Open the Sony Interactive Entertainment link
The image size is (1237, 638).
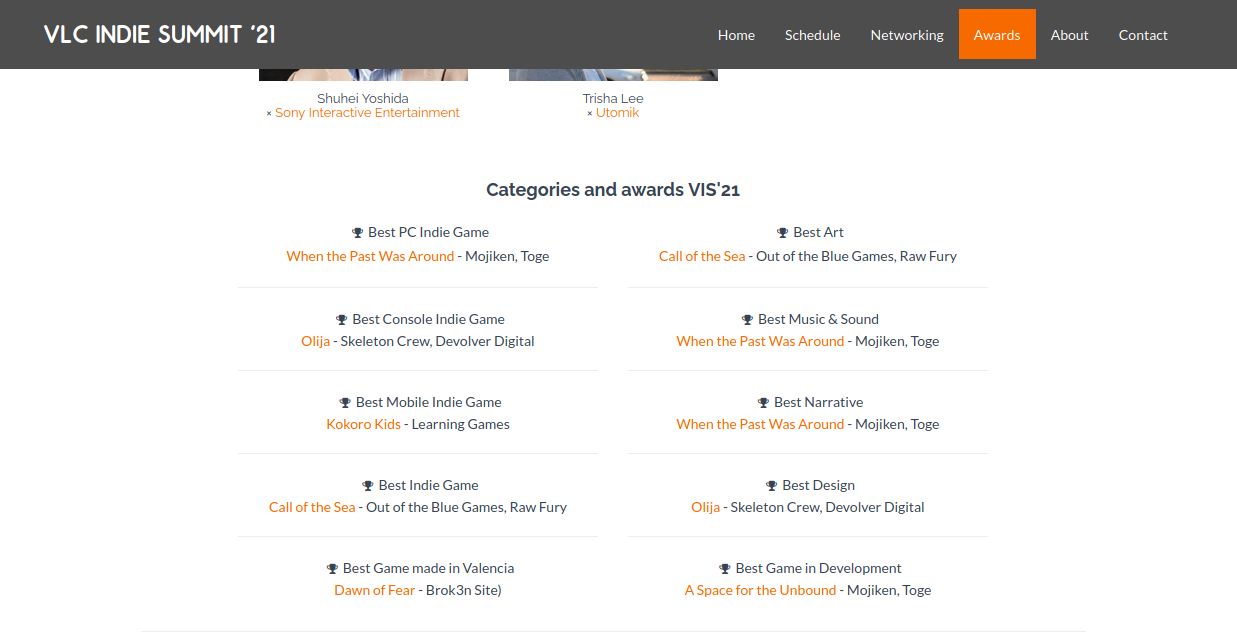point(367,113)
